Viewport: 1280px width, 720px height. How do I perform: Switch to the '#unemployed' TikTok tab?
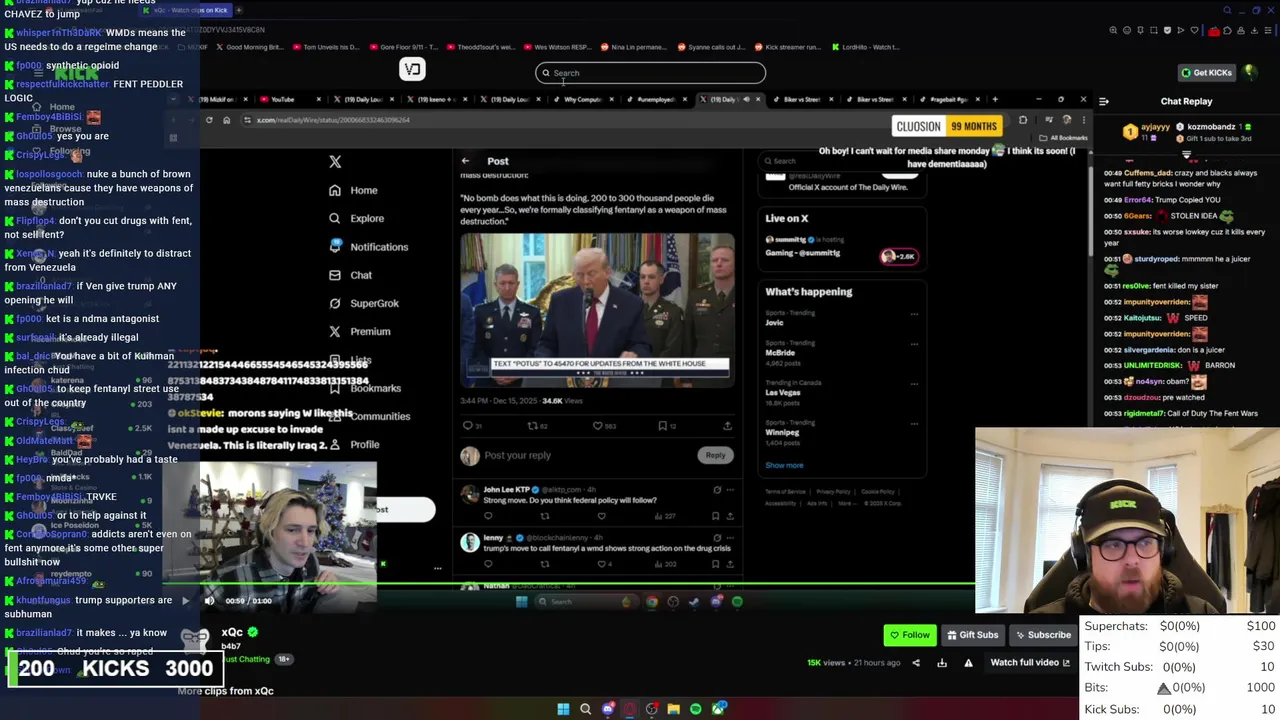656,99
